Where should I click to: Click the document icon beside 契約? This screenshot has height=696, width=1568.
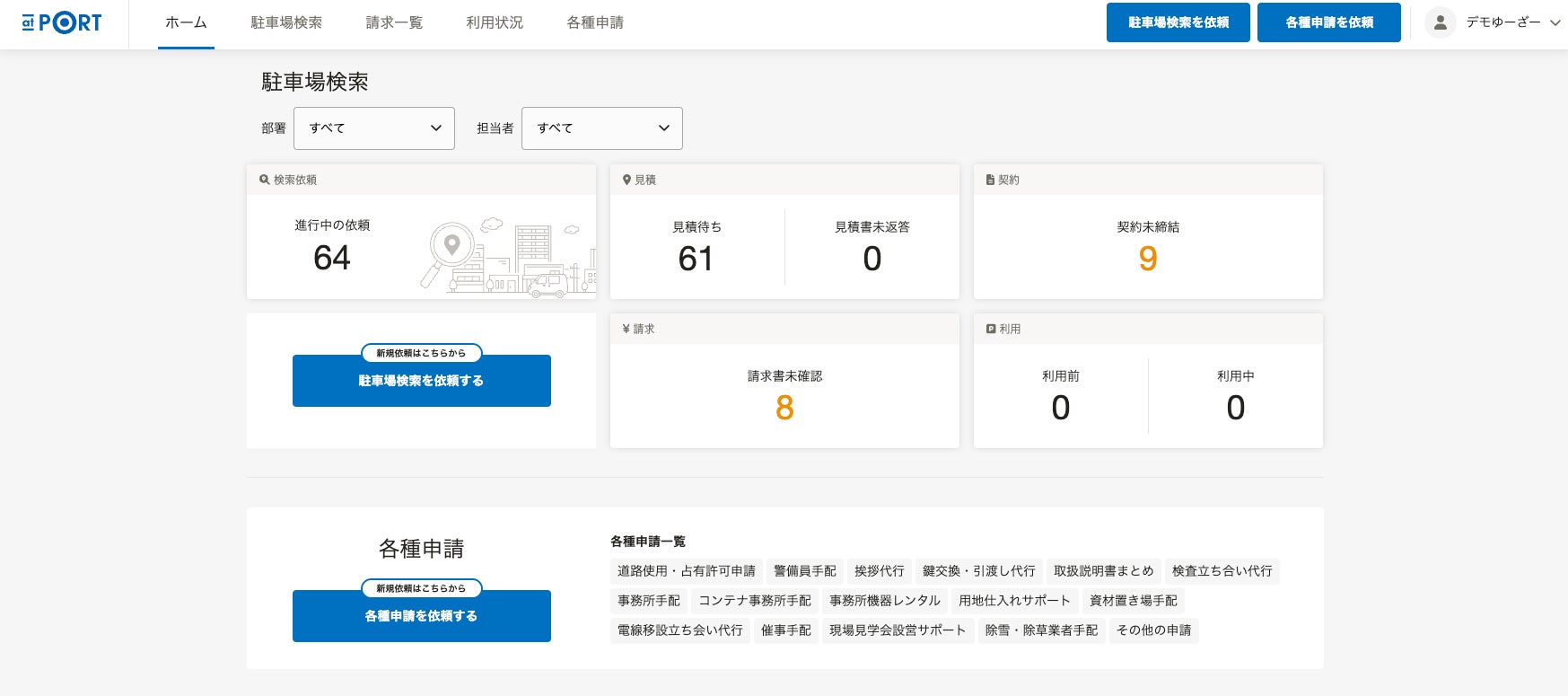(x=990, y=180)
